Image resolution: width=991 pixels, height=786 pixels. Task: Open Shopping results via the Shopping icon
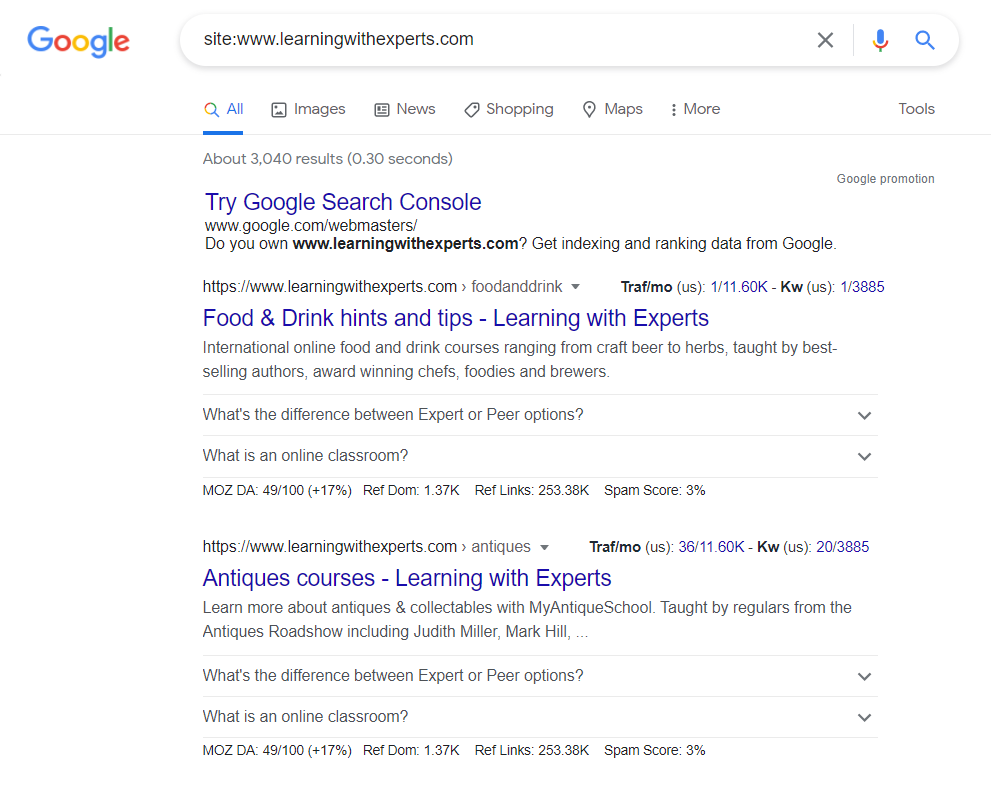coord(471,109)
